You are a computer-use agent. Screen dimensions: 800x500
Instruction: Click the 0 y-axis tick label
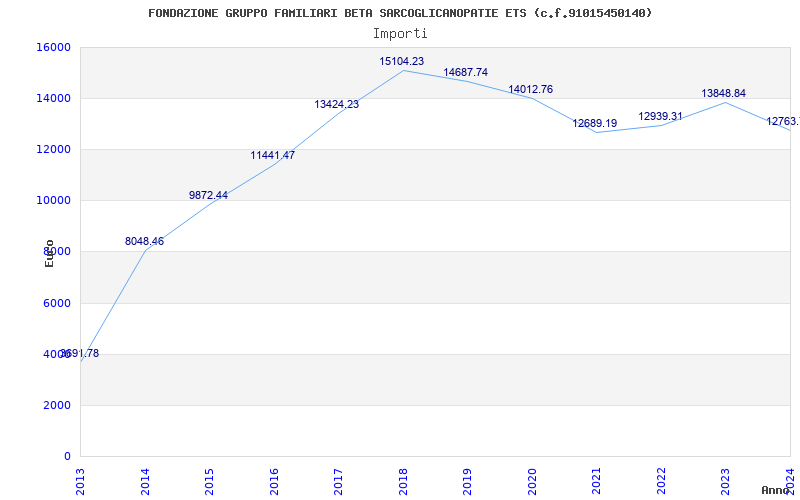tap(67, 456)
